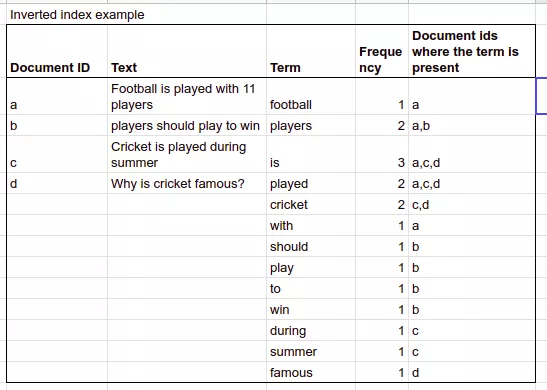Select the 'c,d' document ids cell

pyautogui.click(x=472, y=204)
